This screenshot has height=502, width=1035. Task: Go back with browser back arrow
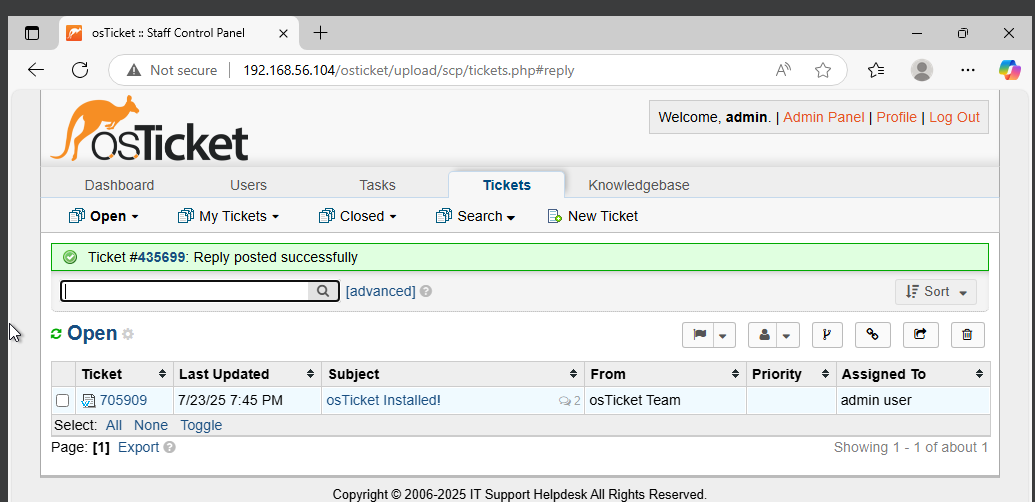[36, 70]
